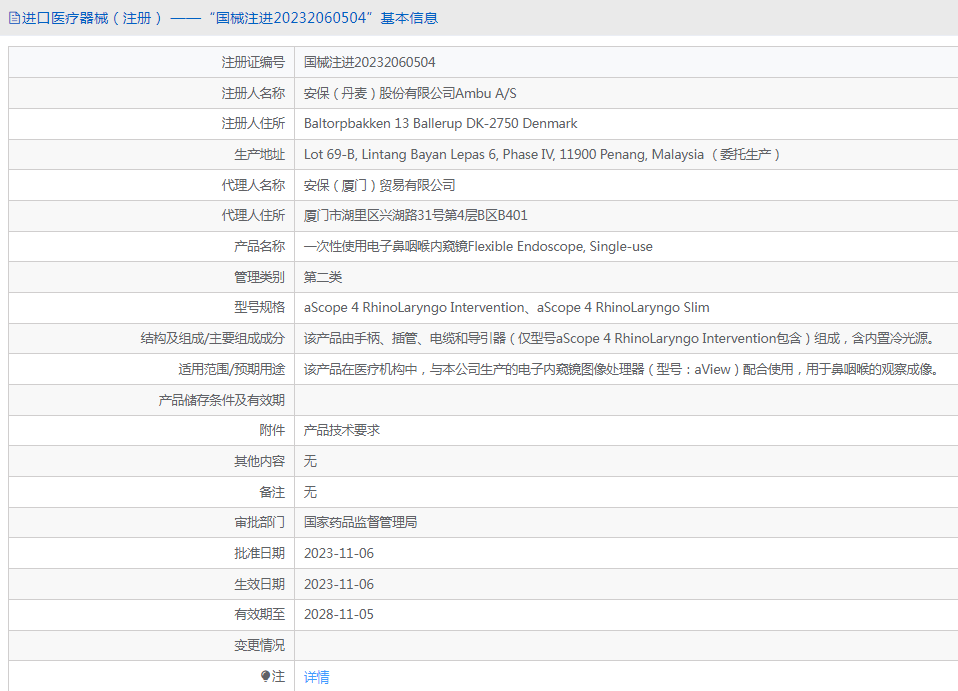Select the 注册证编号 label
958x691 pixels.
pos(253,62)
